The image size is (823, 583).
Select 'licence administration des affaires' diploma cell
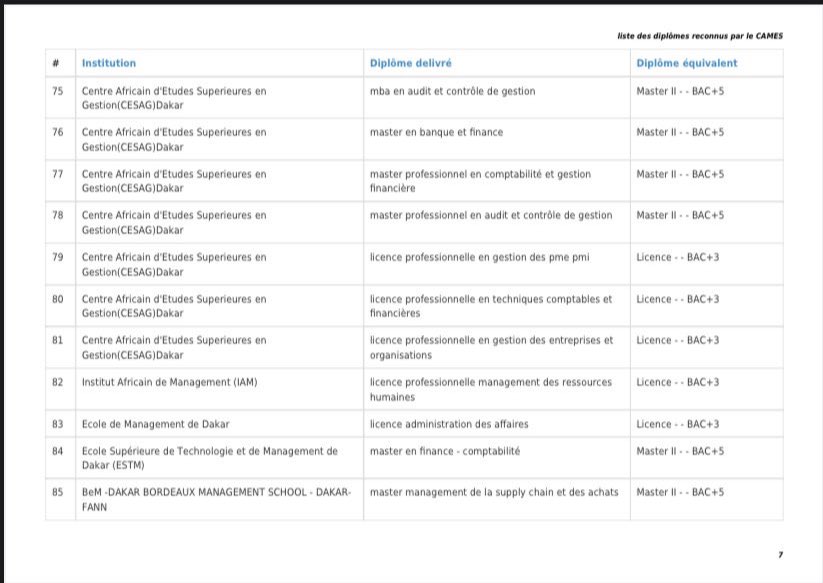449,424
